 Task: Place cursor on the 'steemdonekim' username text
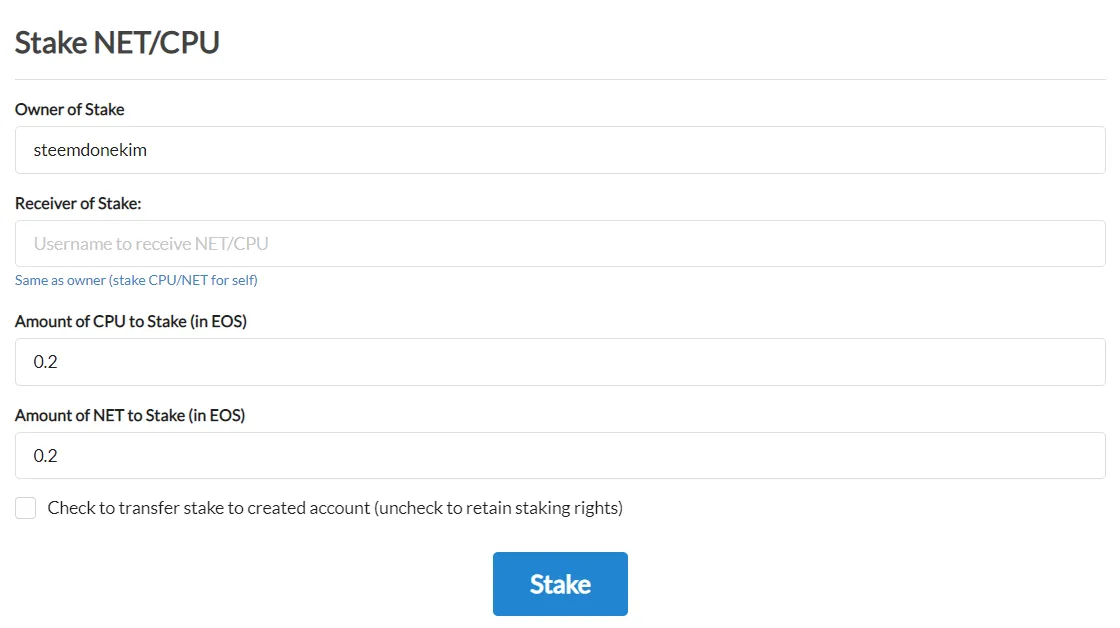tap(90, 150)
